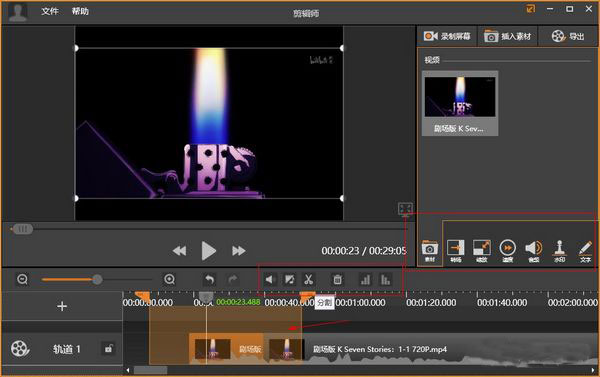
Task: Delete the selected clip with trash icon
Action: point(338,280)
